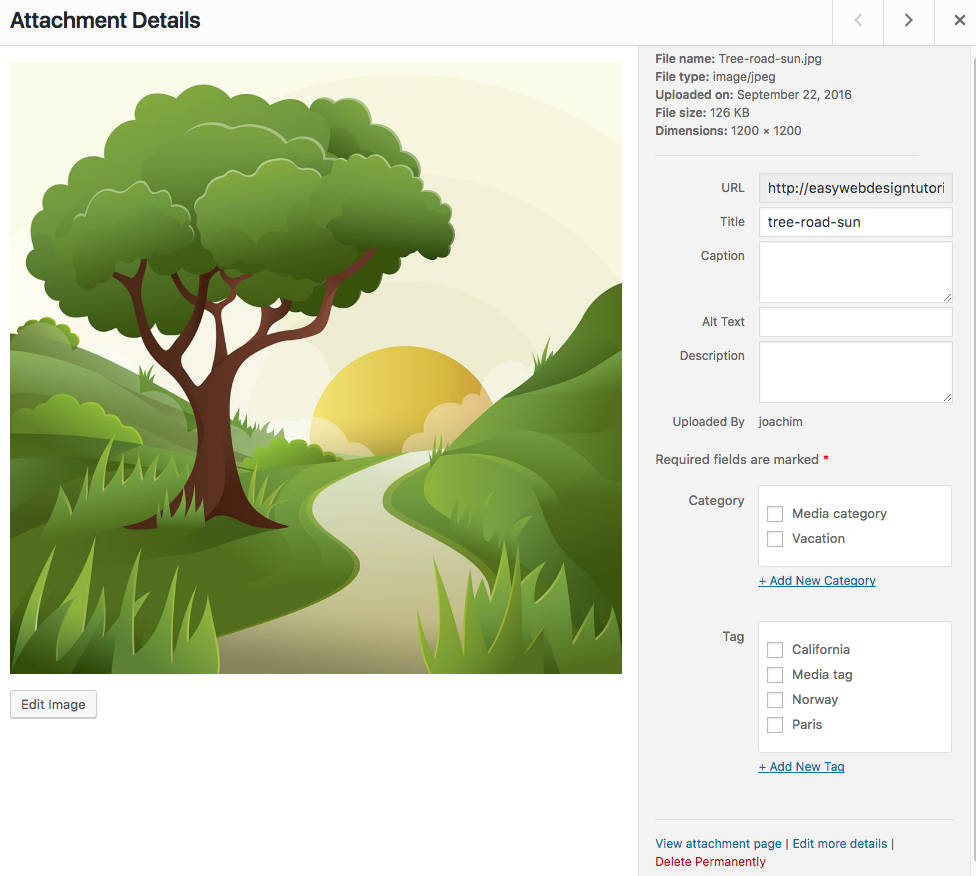Viewport: 976px width, 876px height.
Task: Go to previous attachment using left arrow
Action: (858, 21)
